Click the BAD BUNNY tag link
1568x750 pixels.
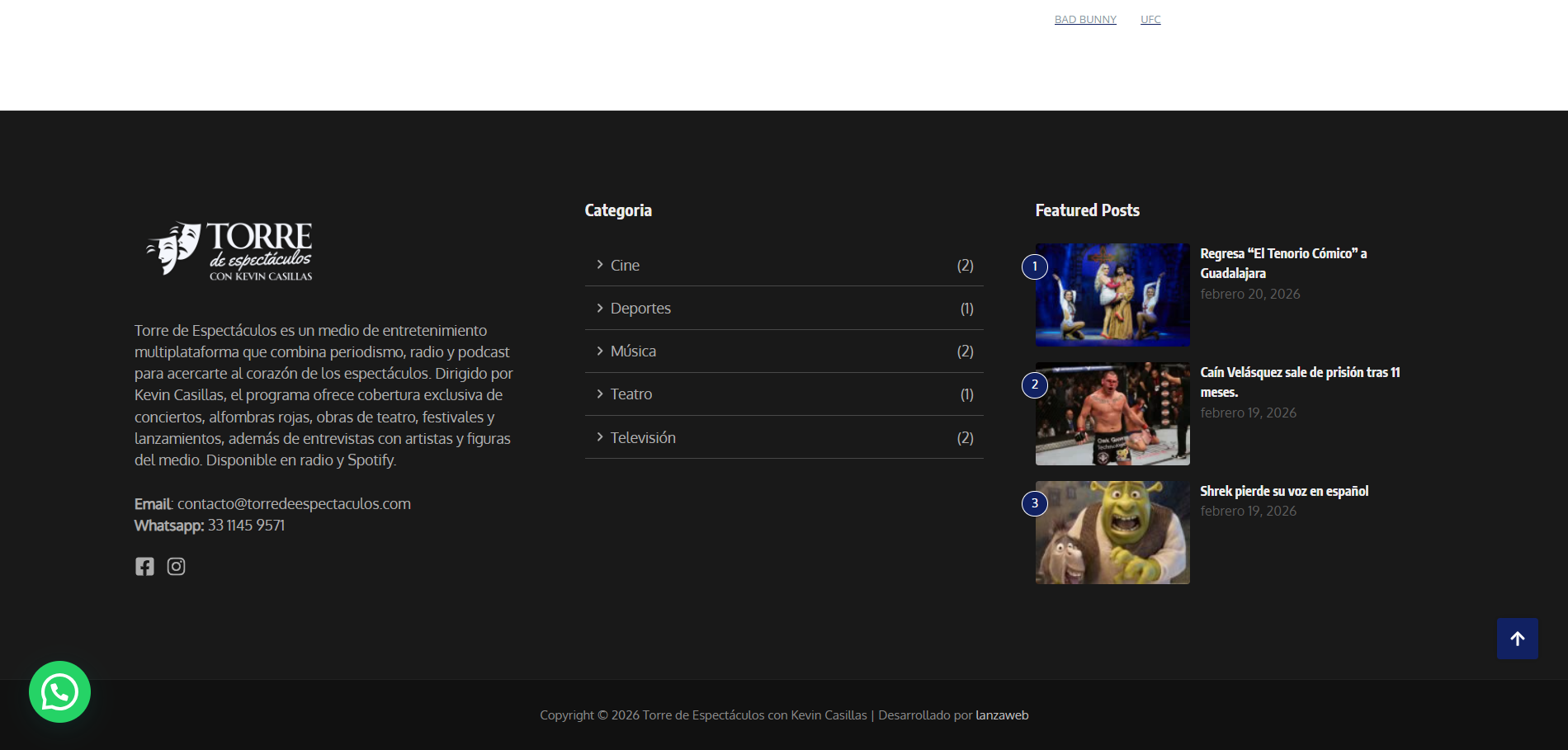(1085, 20)
